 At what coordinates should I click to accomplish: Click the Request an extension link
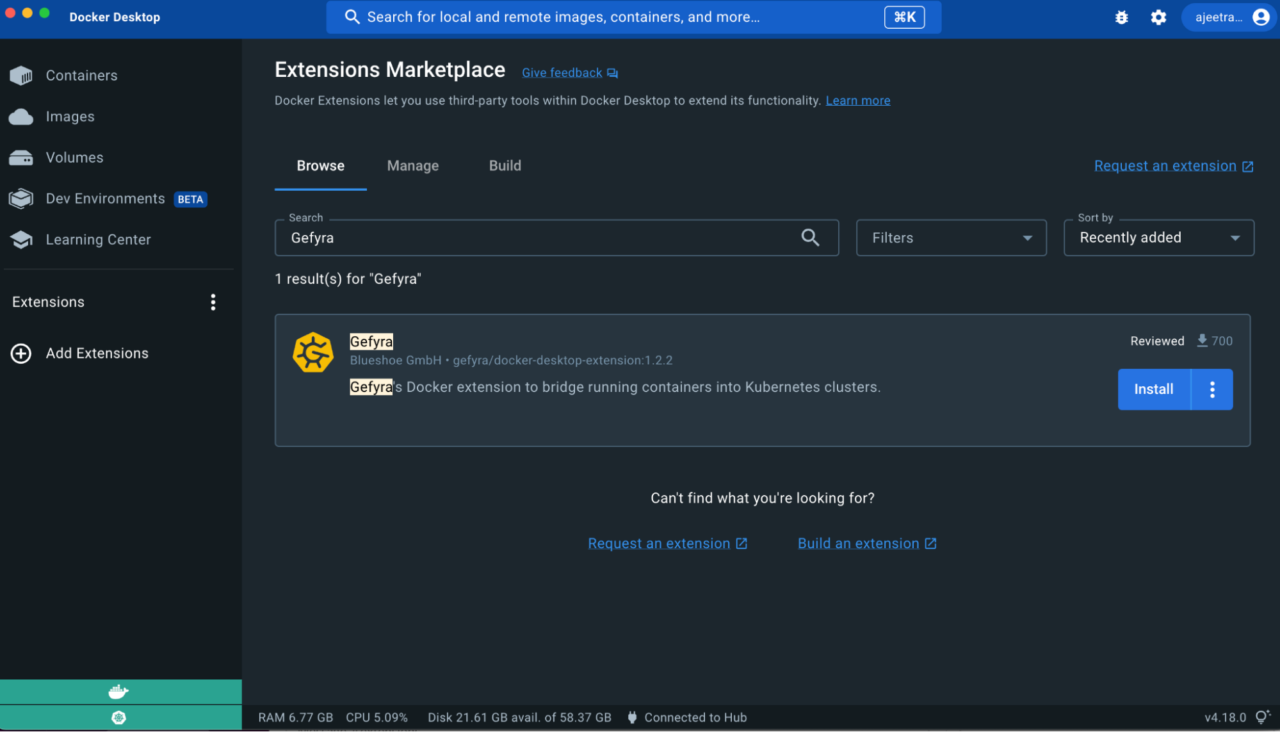[1166, 165]
